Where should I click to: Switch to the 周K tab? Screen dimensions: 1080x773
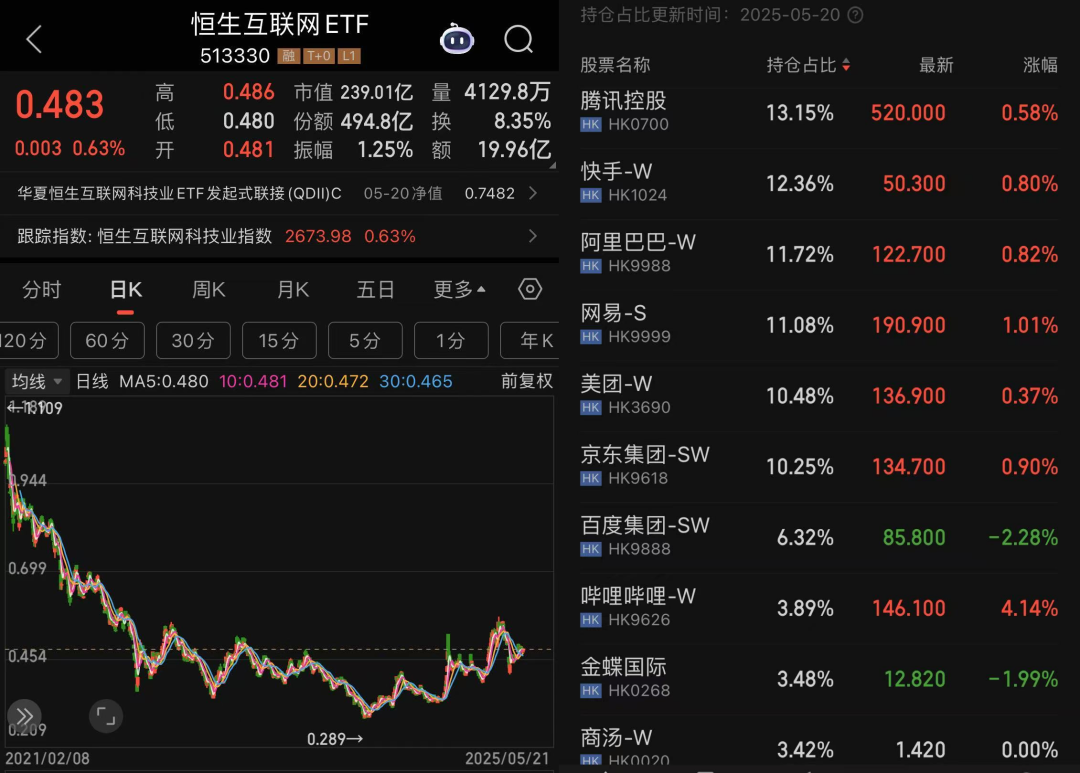(x=209, y=290)
